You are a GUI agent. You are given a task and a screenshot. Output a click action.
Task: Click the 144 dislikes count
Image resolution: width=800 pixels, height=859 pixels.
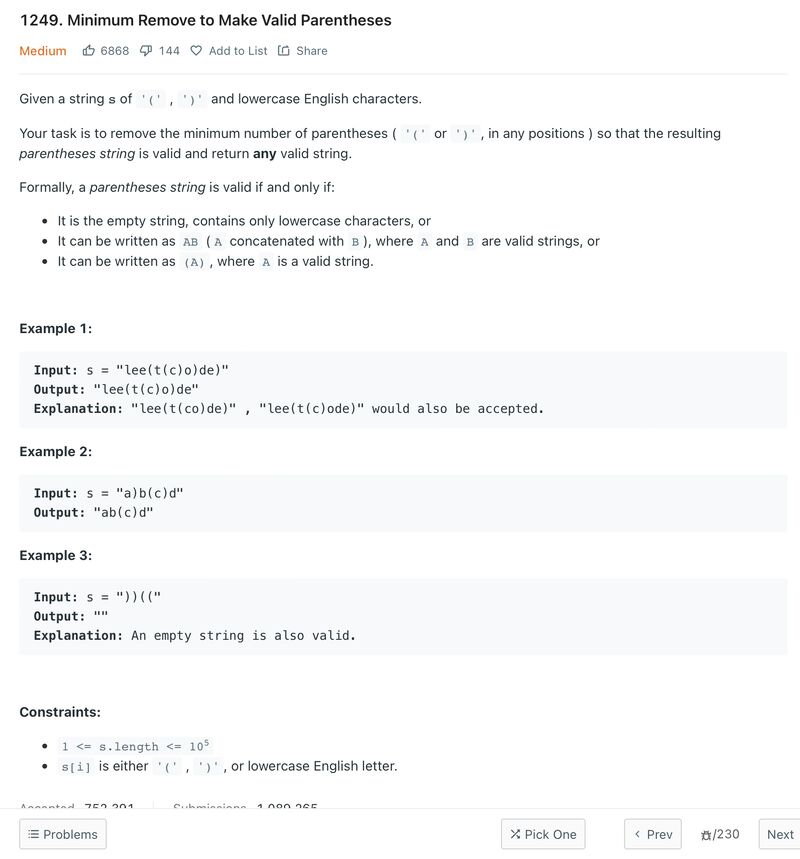click(169, 51)
